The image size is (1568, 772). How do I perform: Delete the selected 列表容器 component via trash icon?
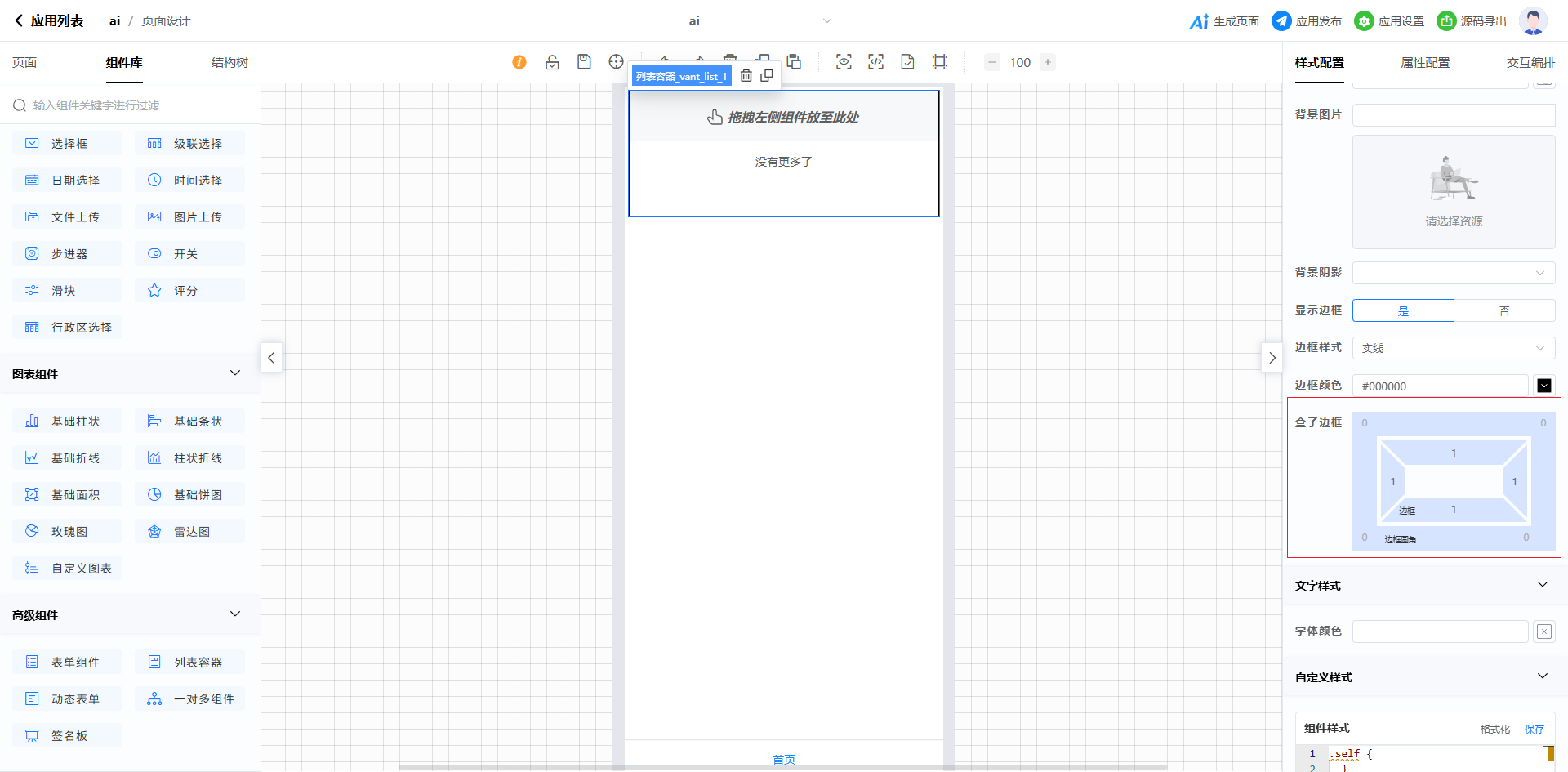[746, 76]
